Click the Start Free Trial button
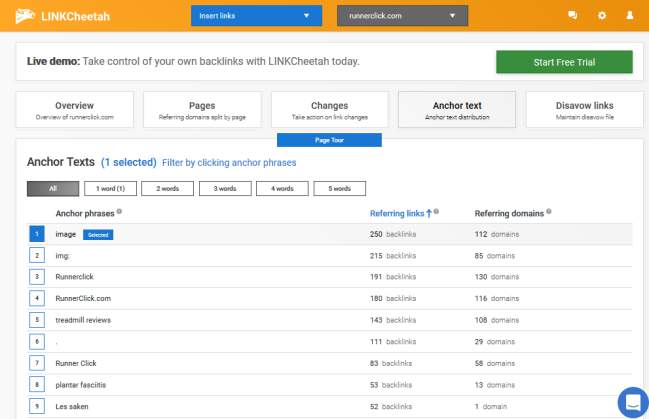Viewport: 649px width, 419px height. click(x=564, y=62)
